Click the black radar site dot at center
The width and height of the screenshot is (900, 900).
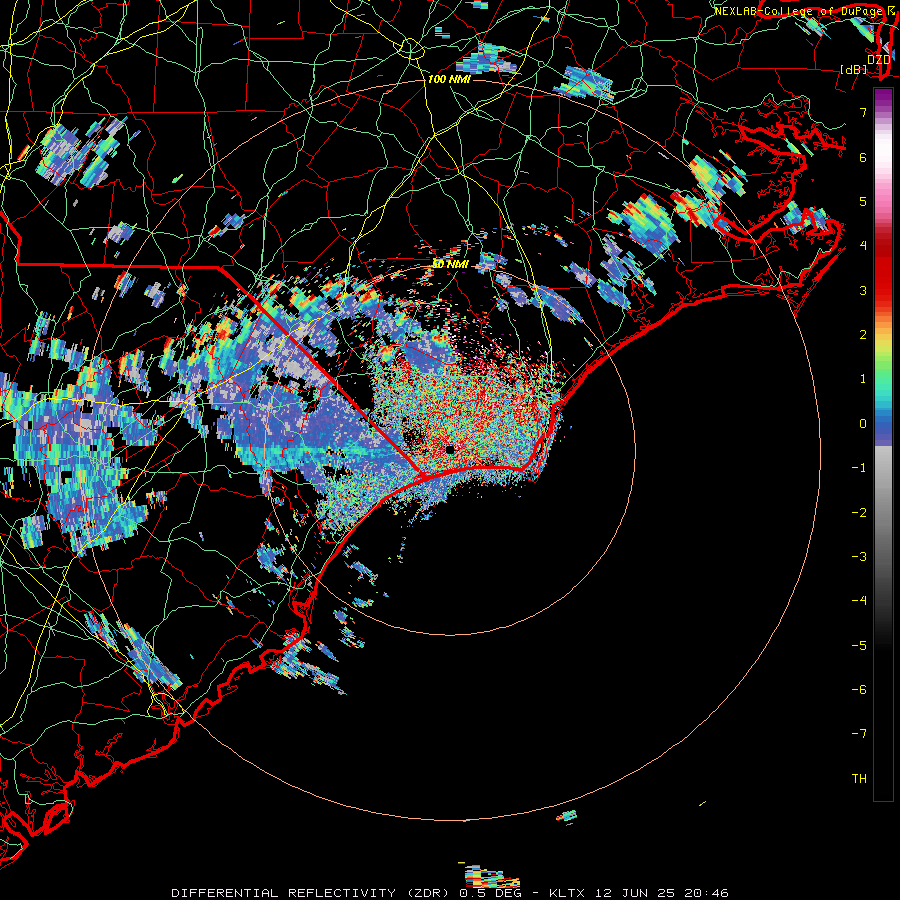tap(450, 449)
